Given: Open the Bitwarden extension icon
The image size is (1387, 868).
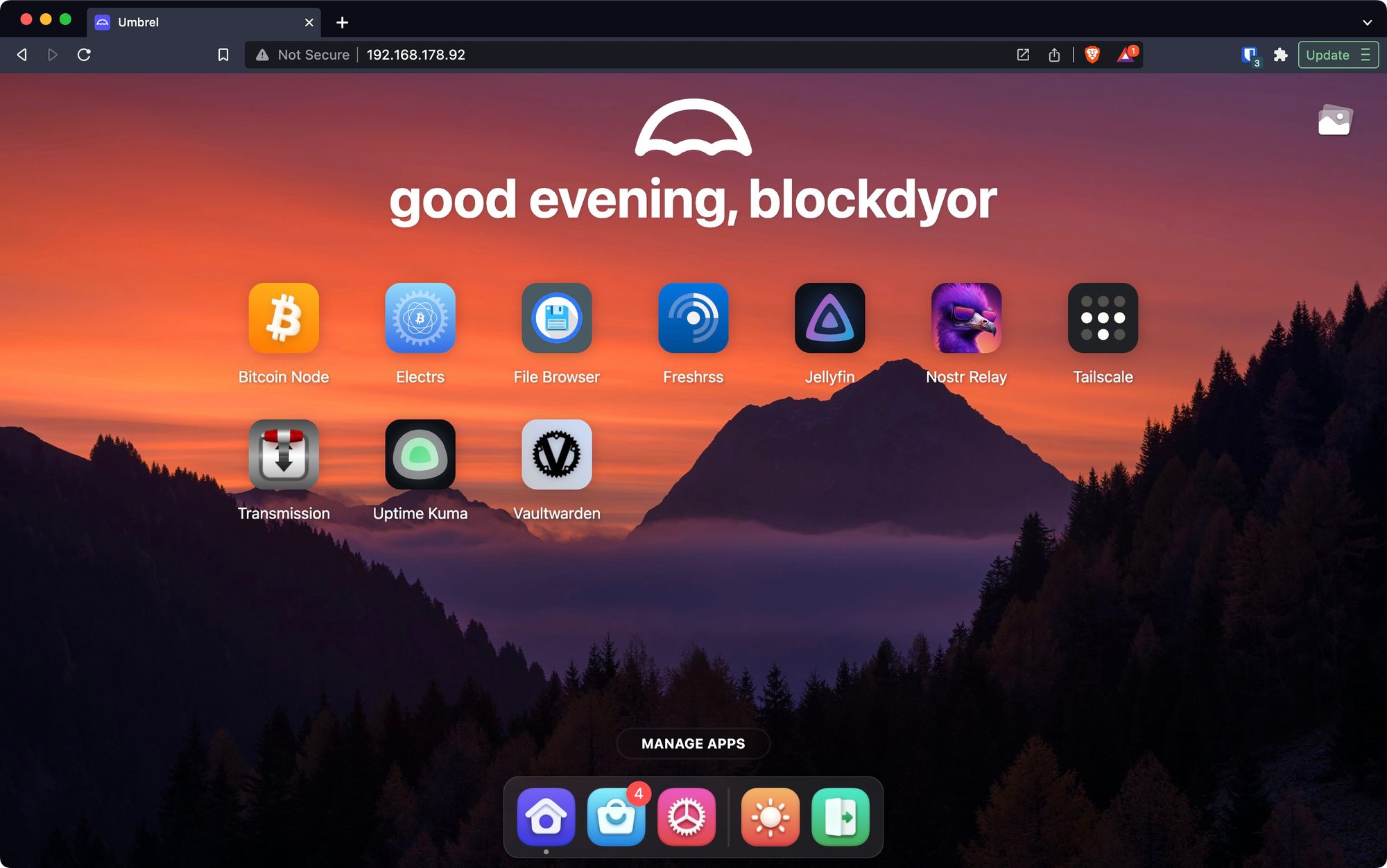Looking at the screenshot, I should [1250, 55].
